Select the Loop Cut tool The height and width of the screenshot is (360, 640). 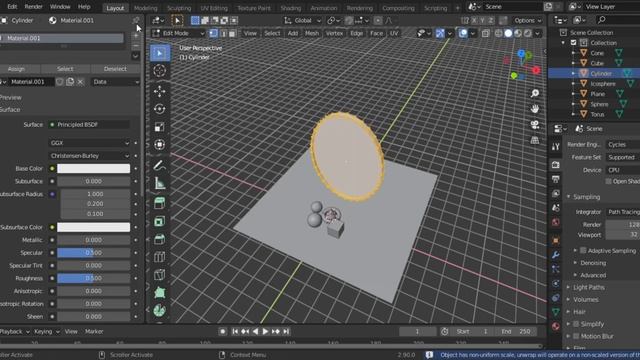coord(160,257)
